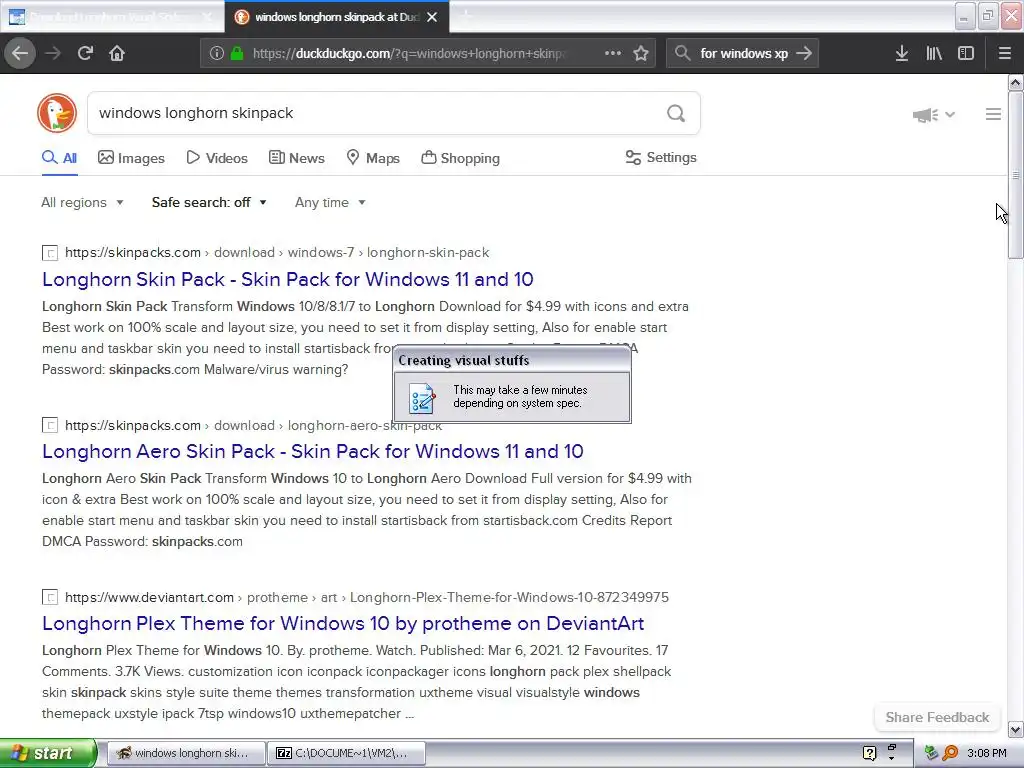Click scrollbar down arrow
The width and height of the screenshot is (1024, 768).
click(1015, 729)
